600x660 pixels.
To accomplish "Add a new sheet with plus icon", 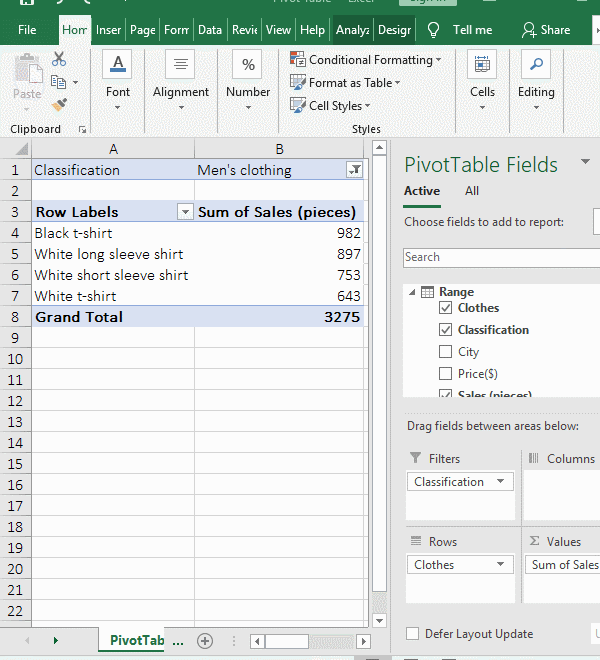I will click(x=205, y=641).
